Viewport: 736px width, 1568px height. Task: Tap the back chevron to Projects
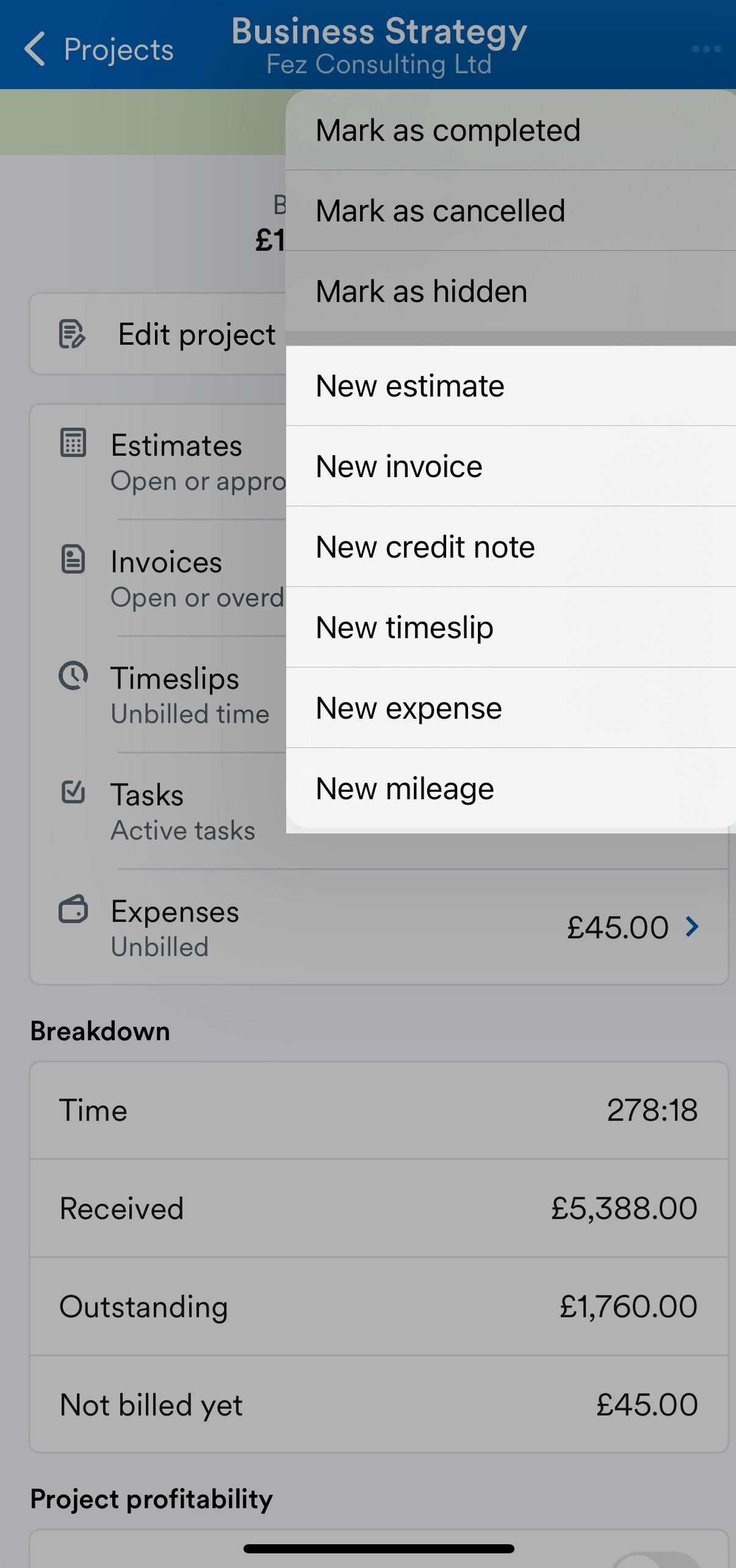click(x=35, y=49)
